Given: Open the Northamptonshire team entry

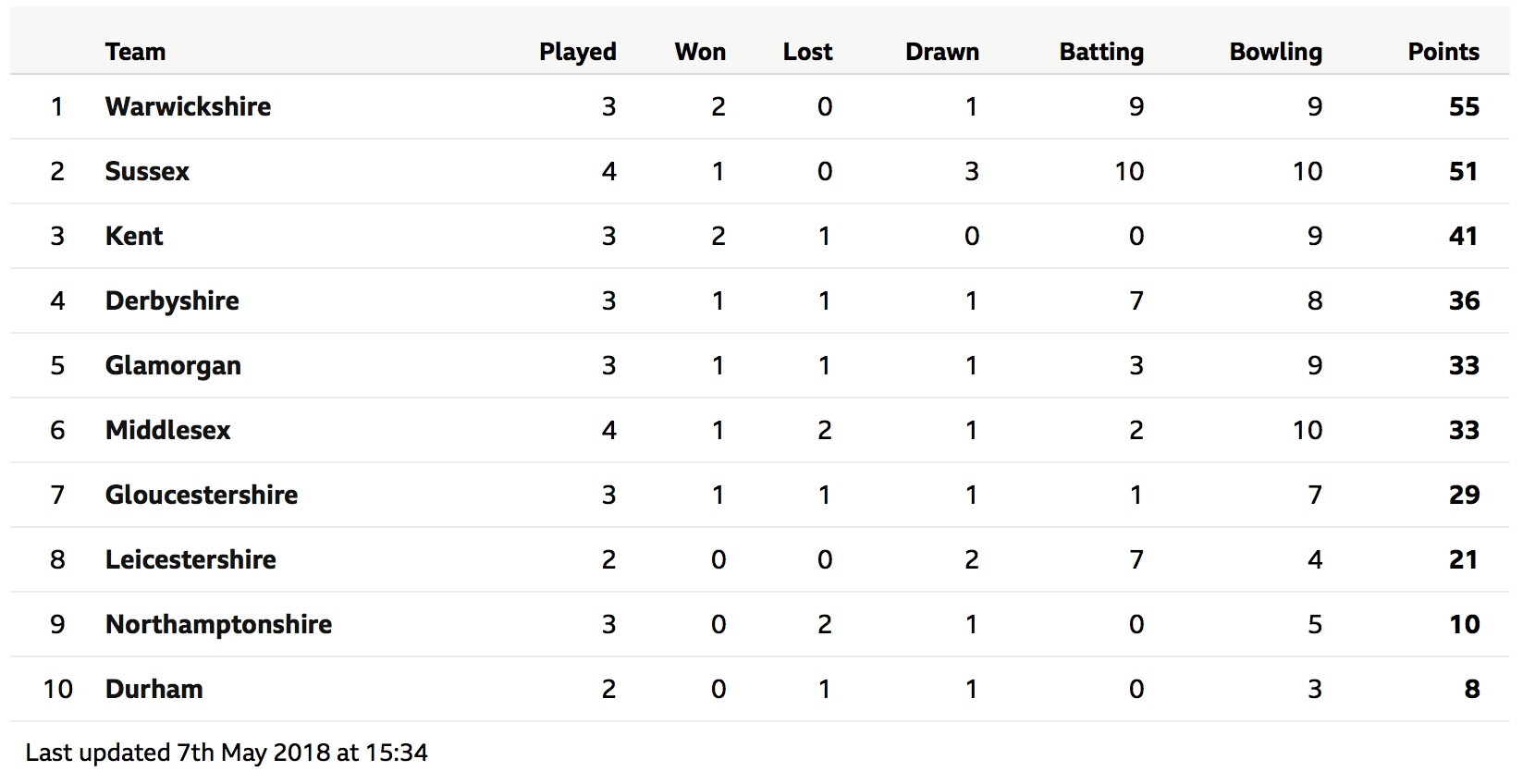Looking at the screenshot, I should (218, 625).
